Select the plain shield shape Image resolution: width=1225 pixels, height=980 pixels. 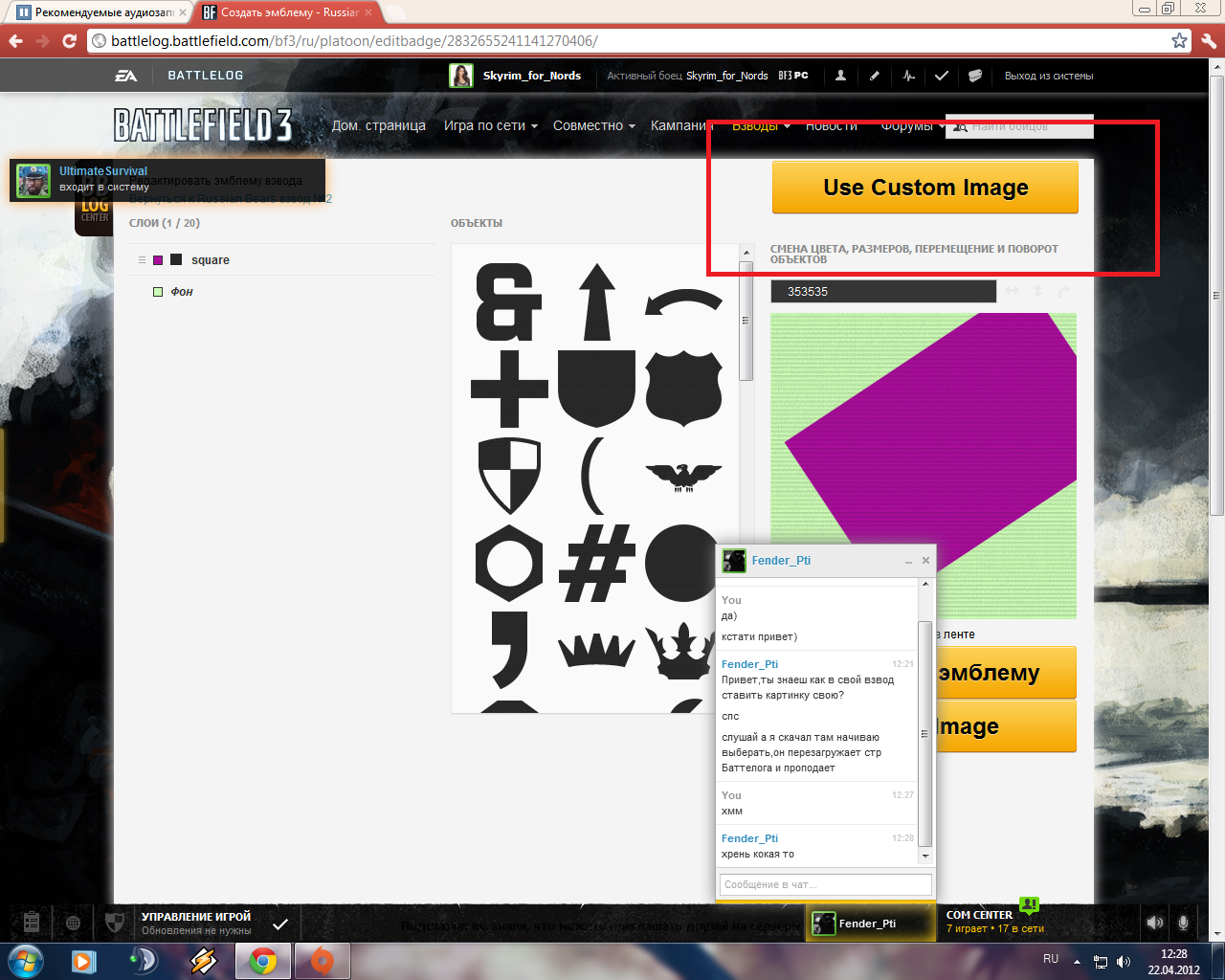point(597,389)
